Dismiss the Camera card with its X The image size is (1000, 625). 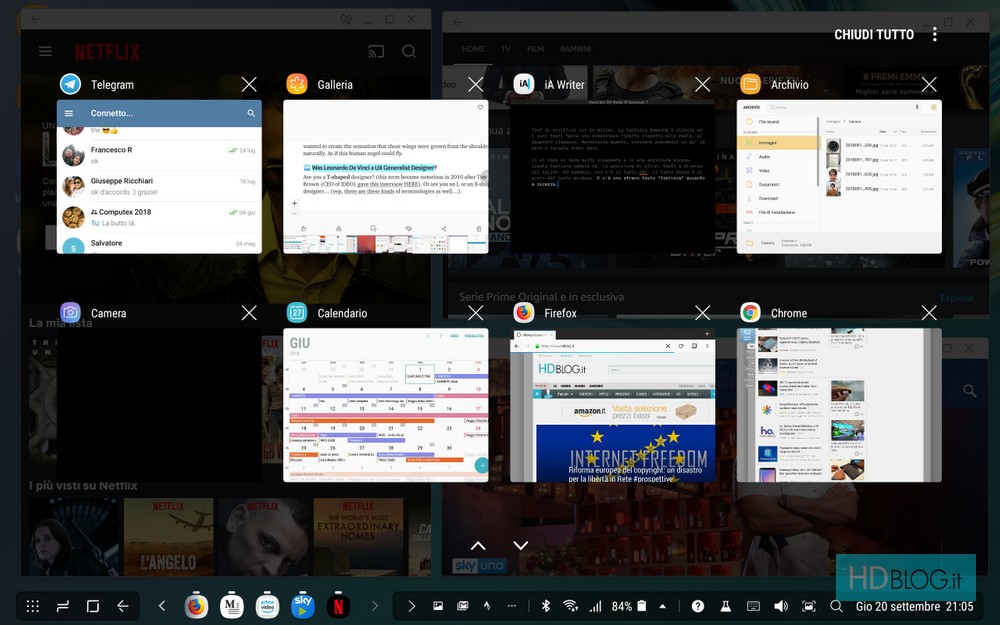(249, 312)
